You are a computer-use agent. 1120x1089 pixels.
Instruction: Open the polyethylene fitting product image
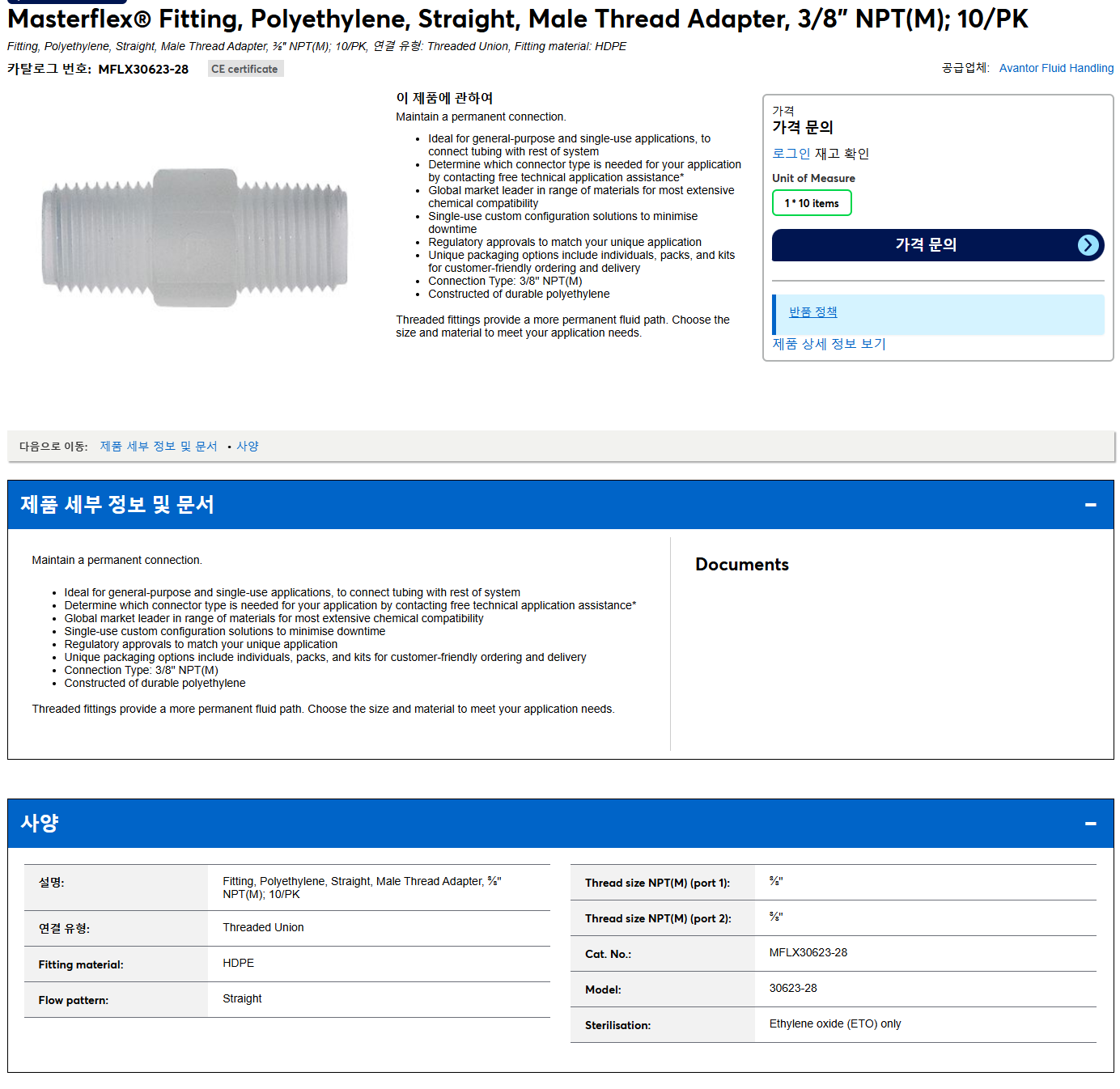pos(195,237)
